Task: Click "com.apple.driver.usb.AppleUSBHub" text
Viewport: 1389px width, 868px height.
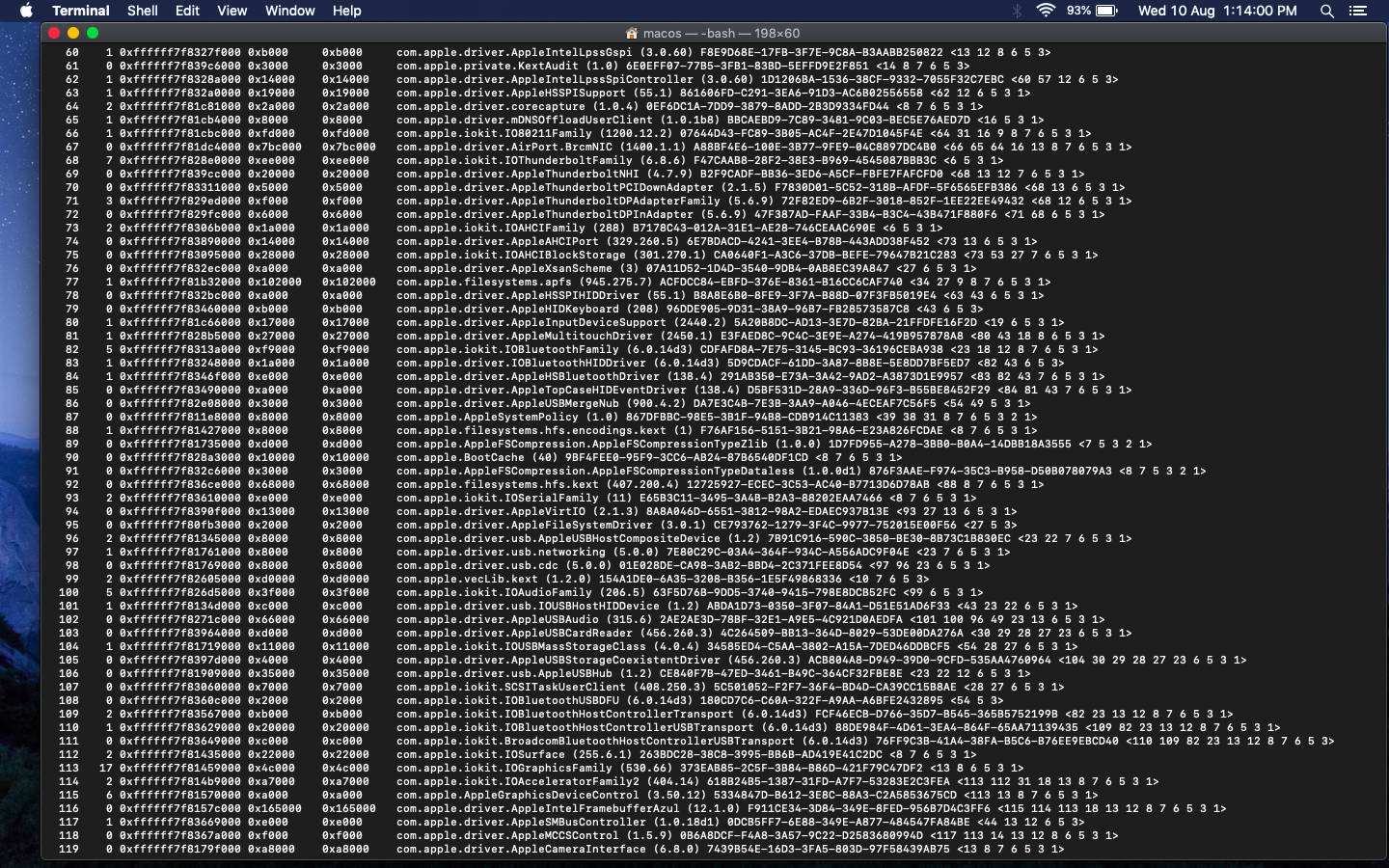Action: click(504, 673)
